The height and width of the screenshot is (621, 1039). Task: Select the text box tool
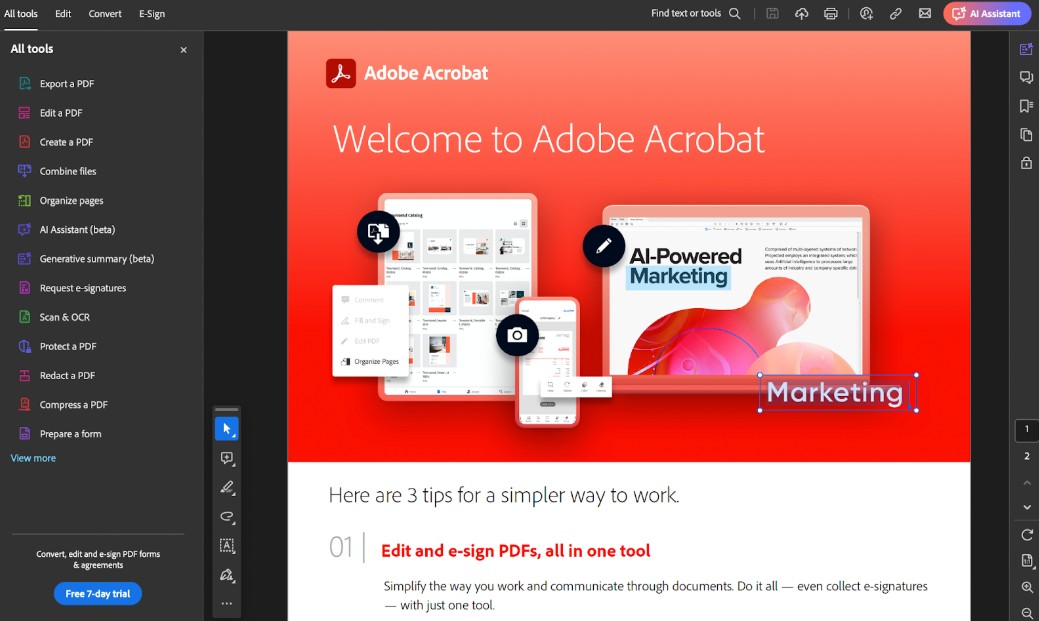(226, 546)
